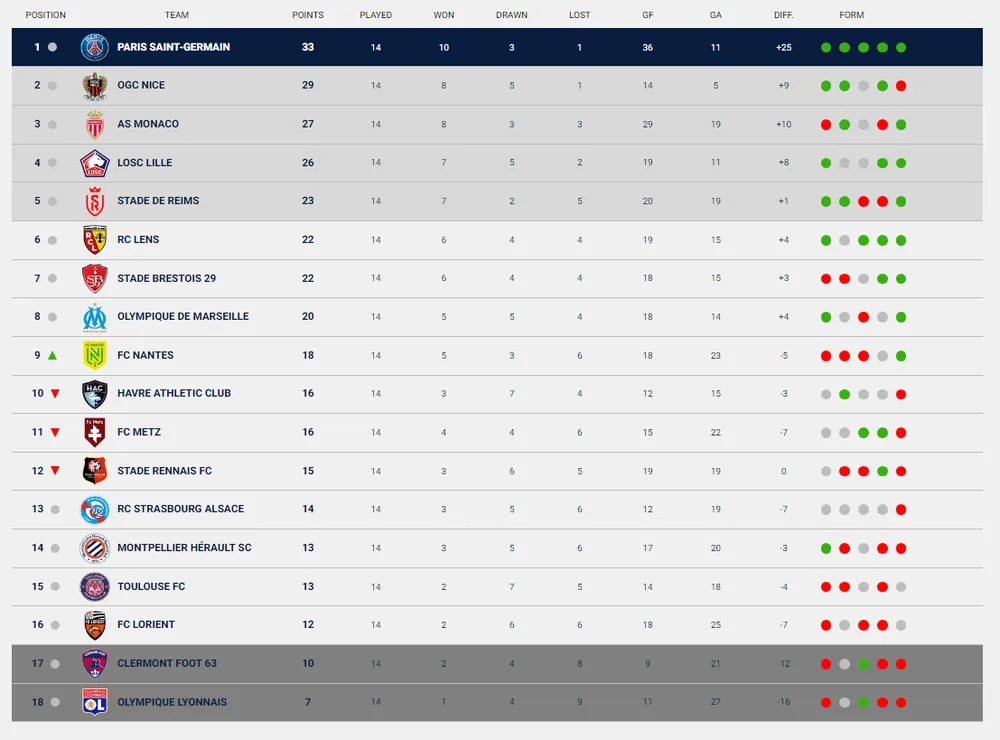Click red down arrow next to FC Metz
This screenshot has width=1000, height=740.
(x=55, y=433)
